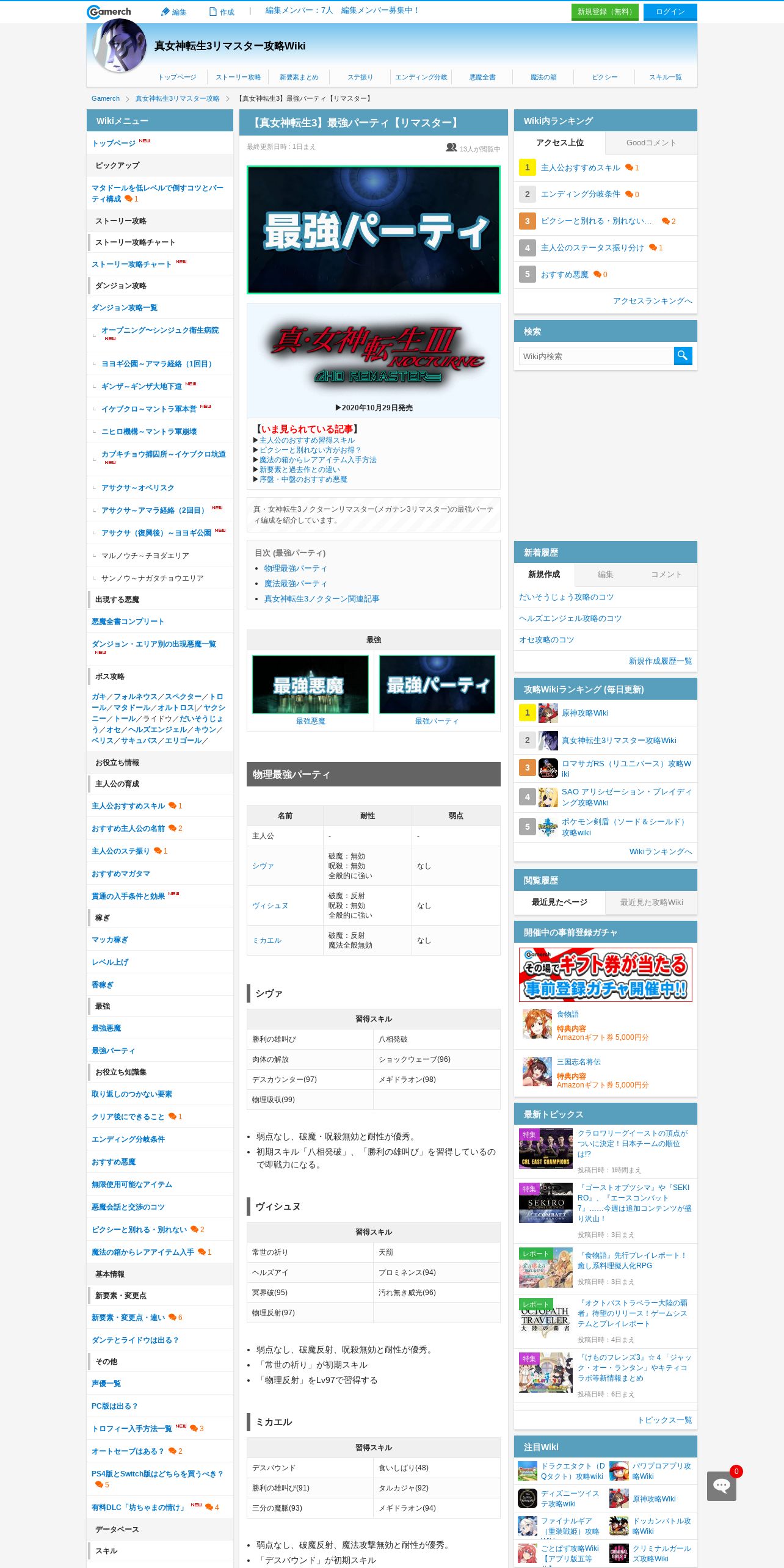This screenshot has width=784, height=1568.
Task: Open 声優一覧 sidebar link
Action: [x=106, y=1384]
